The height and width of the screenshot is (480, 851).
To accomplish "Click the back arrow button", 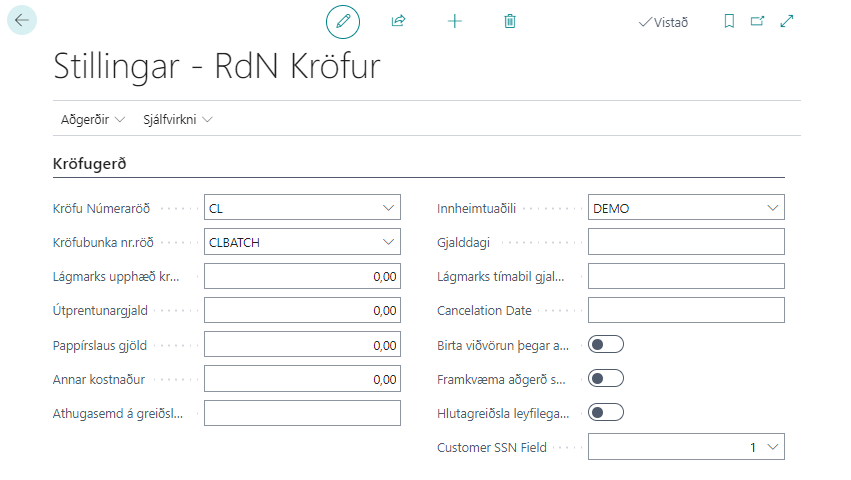I will tap(22, 20).
